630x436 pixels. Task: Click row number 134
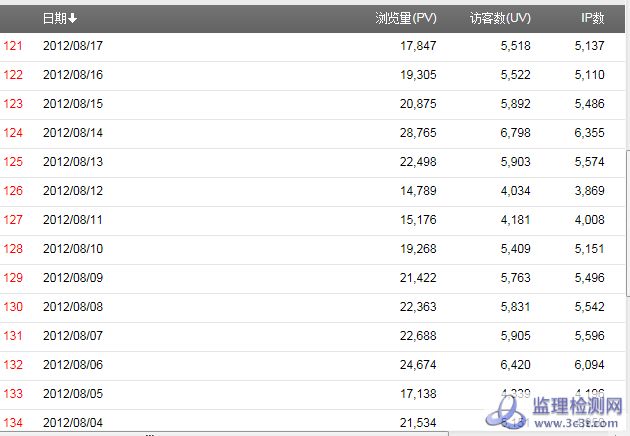13,423
